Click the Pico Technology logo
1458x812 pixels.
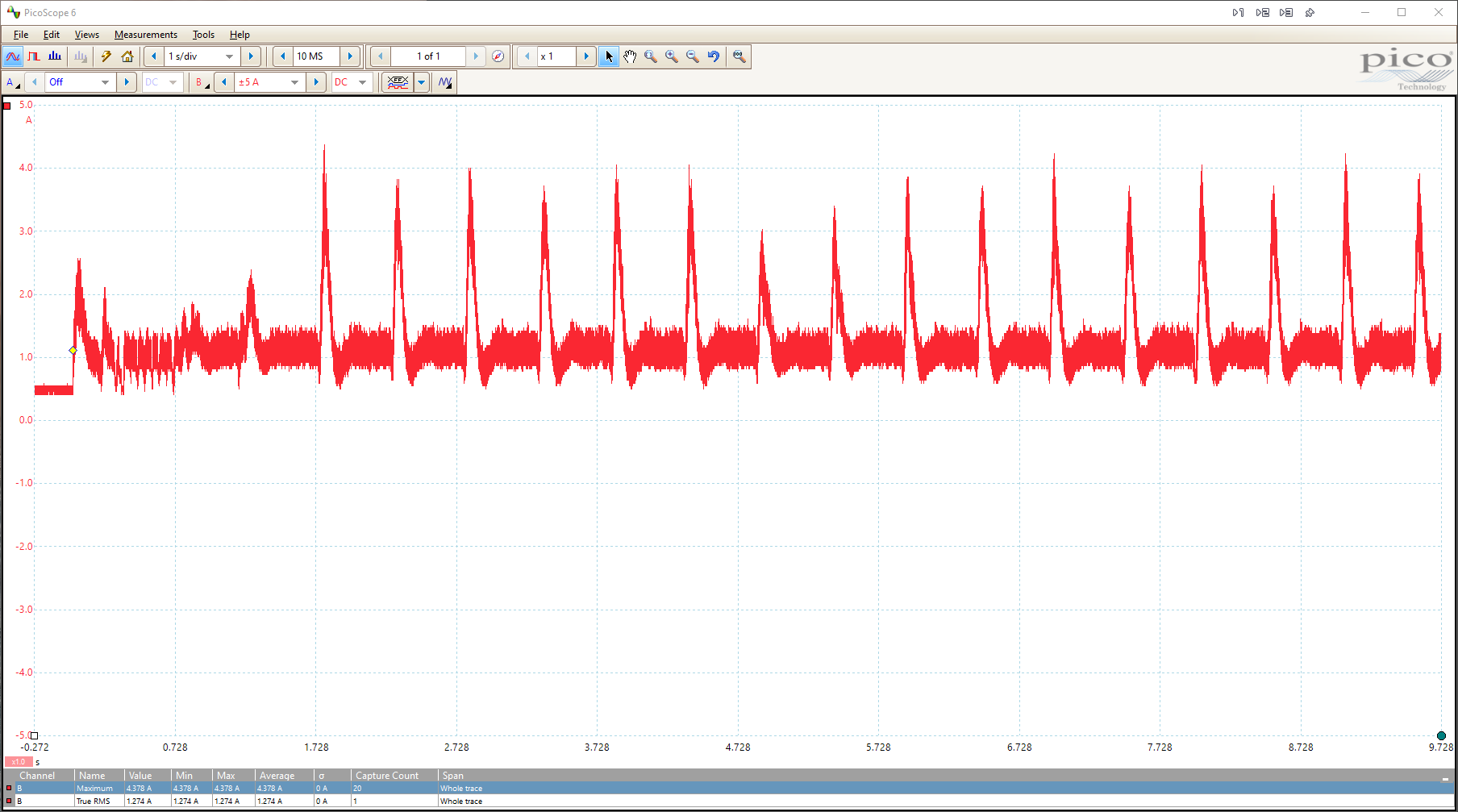pyautogui.click(x=1406, y=69)
